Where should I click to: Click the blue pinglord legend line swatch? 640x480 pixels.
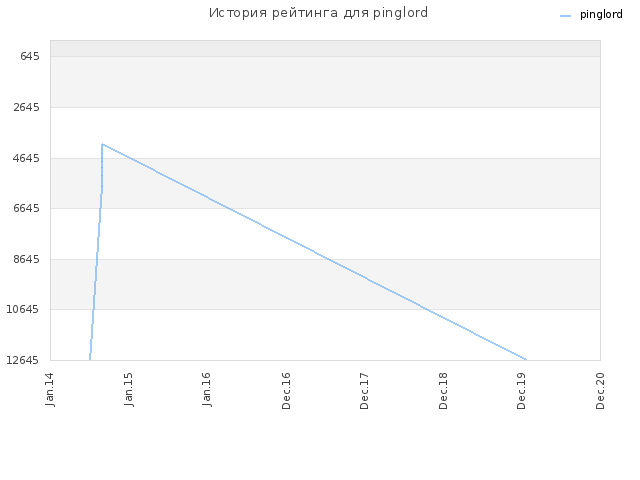[x=565, y=16]
